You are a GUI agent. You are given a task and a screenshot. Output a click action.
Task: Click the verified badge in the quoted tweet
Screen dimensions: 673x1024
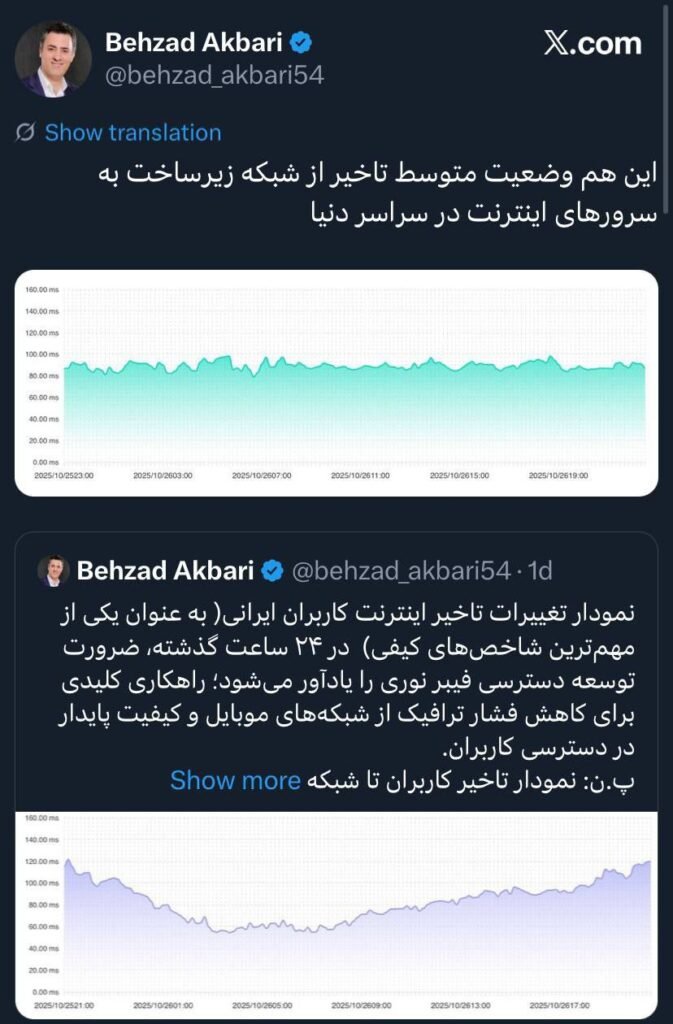pyautogui.click(x=271, y=570)
